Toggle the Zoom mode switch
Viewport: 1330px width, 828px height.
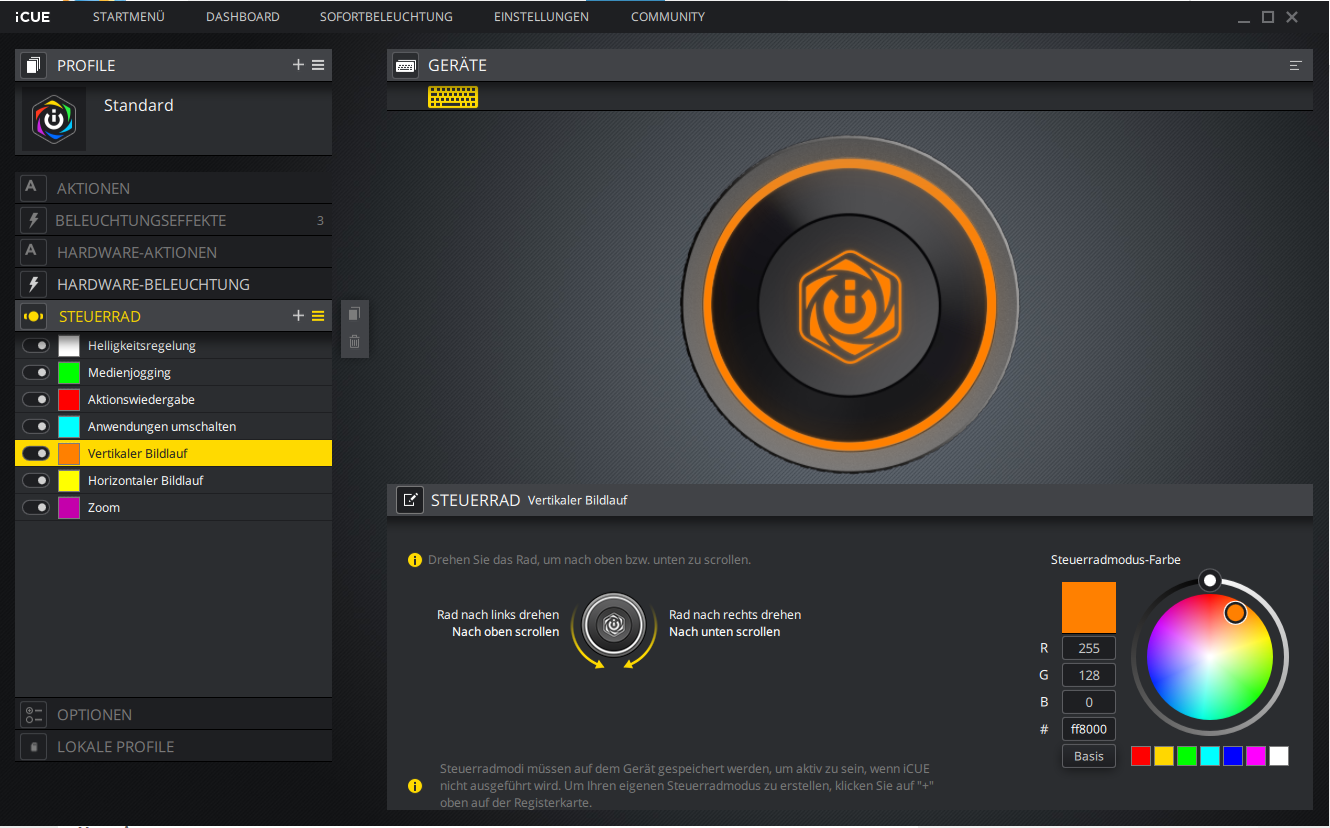(x=37, y=507)
